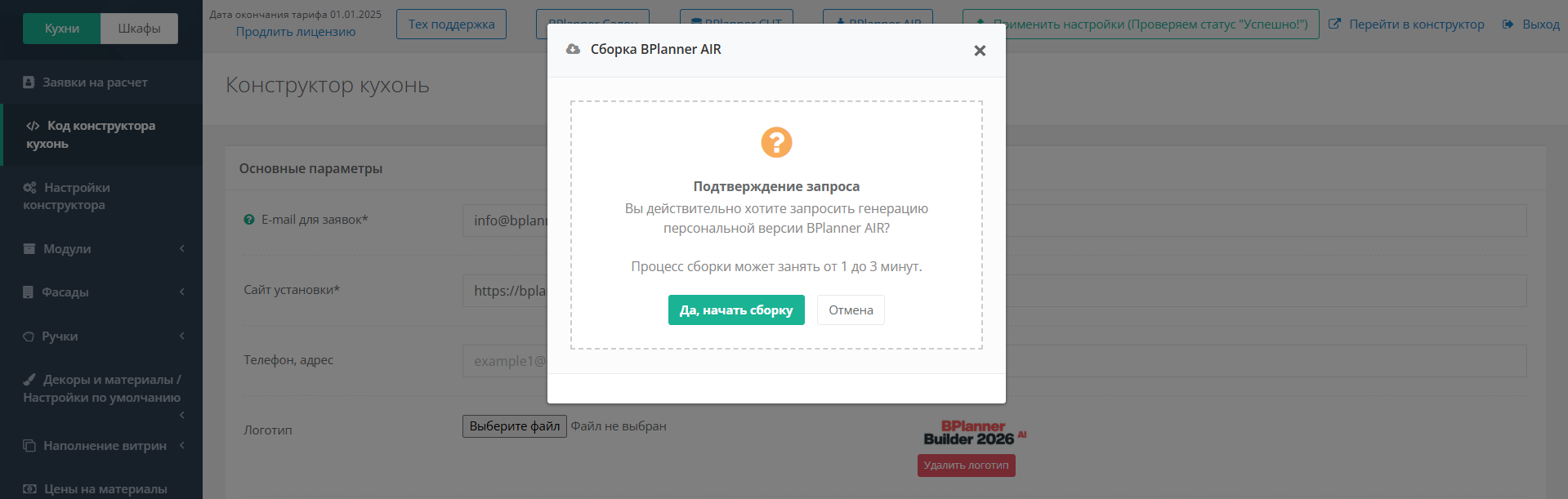The image size is (1568, 499).
Task: Click the 'Конструктор кухонь' page title
Action: pos(328,85)
